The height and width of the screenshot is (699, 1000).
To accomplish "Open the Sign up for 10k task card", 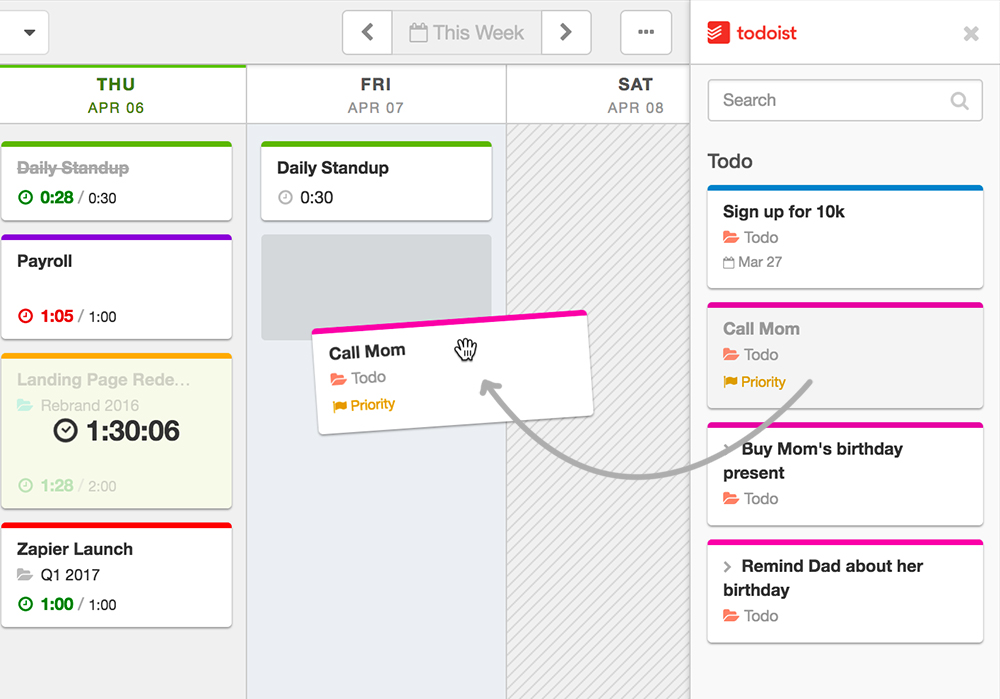I will [x=845, y=236].
